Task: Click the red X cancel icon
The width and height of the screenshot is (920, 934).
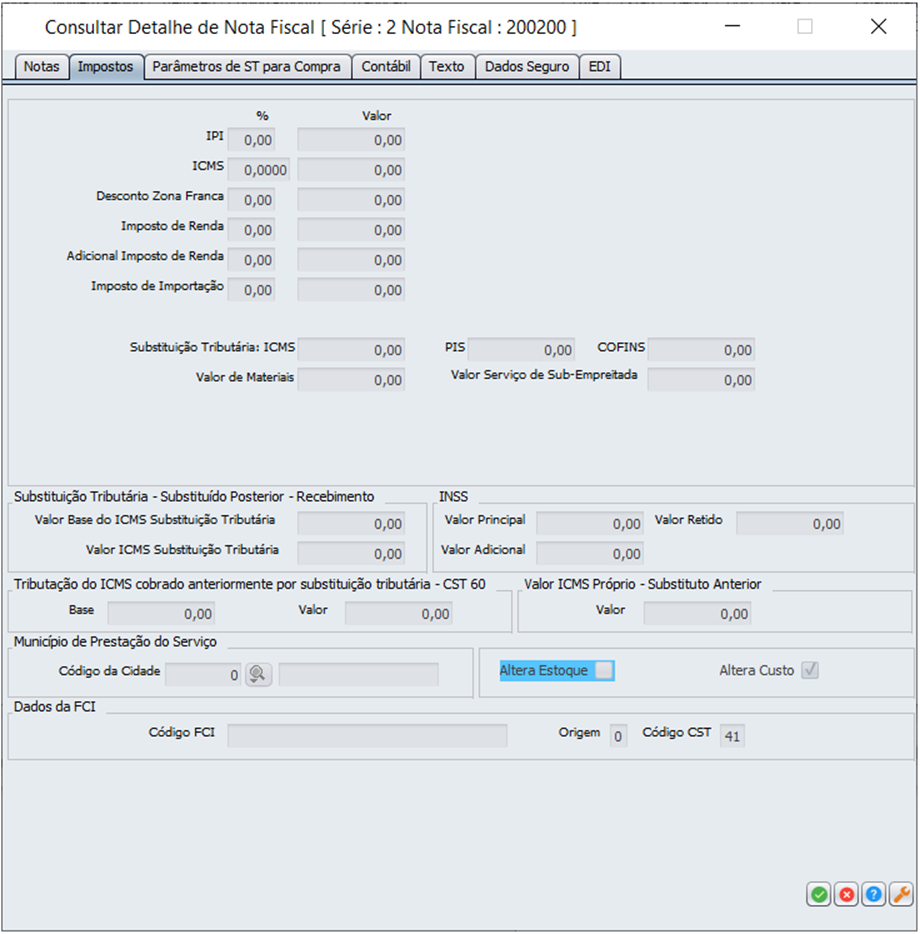Action: click(x=847, y=894)
